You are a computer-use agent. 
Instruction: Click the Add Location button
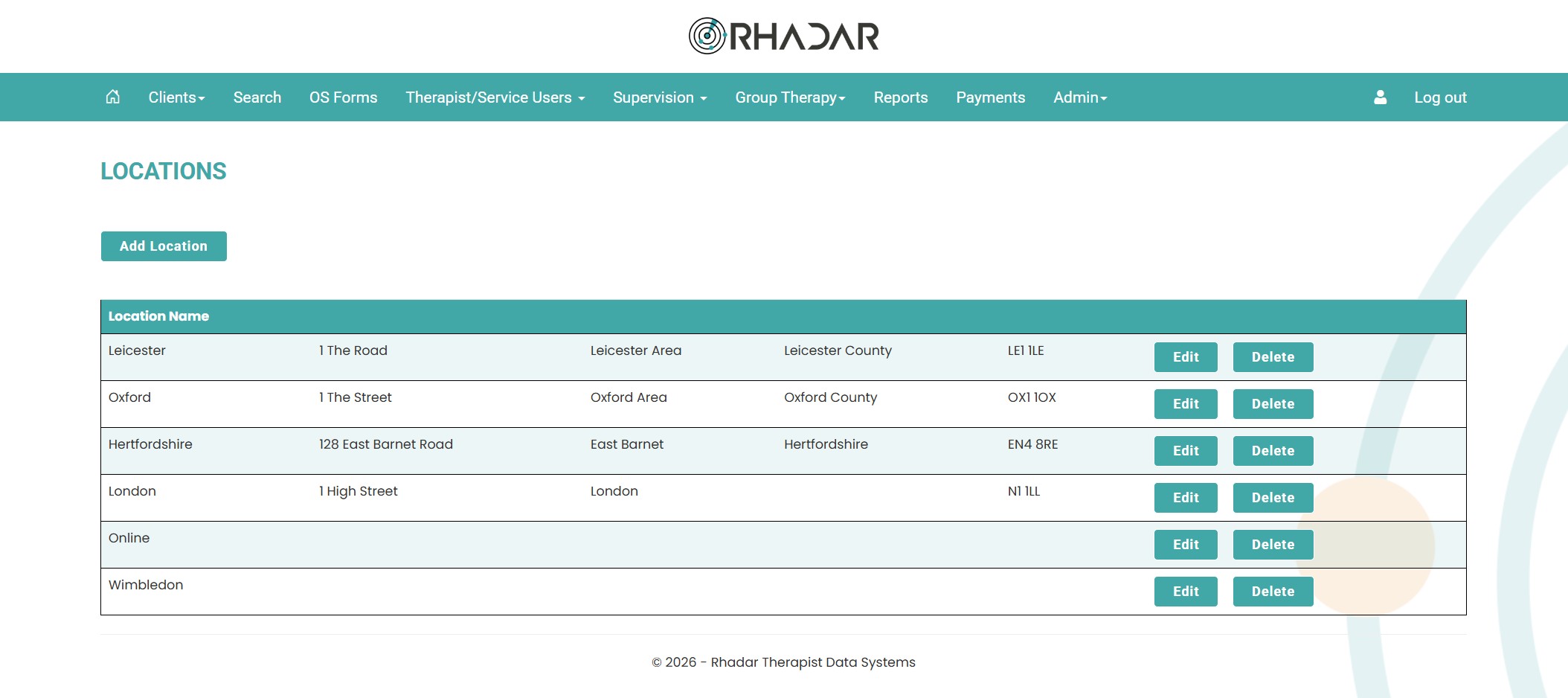click(164, 246)
